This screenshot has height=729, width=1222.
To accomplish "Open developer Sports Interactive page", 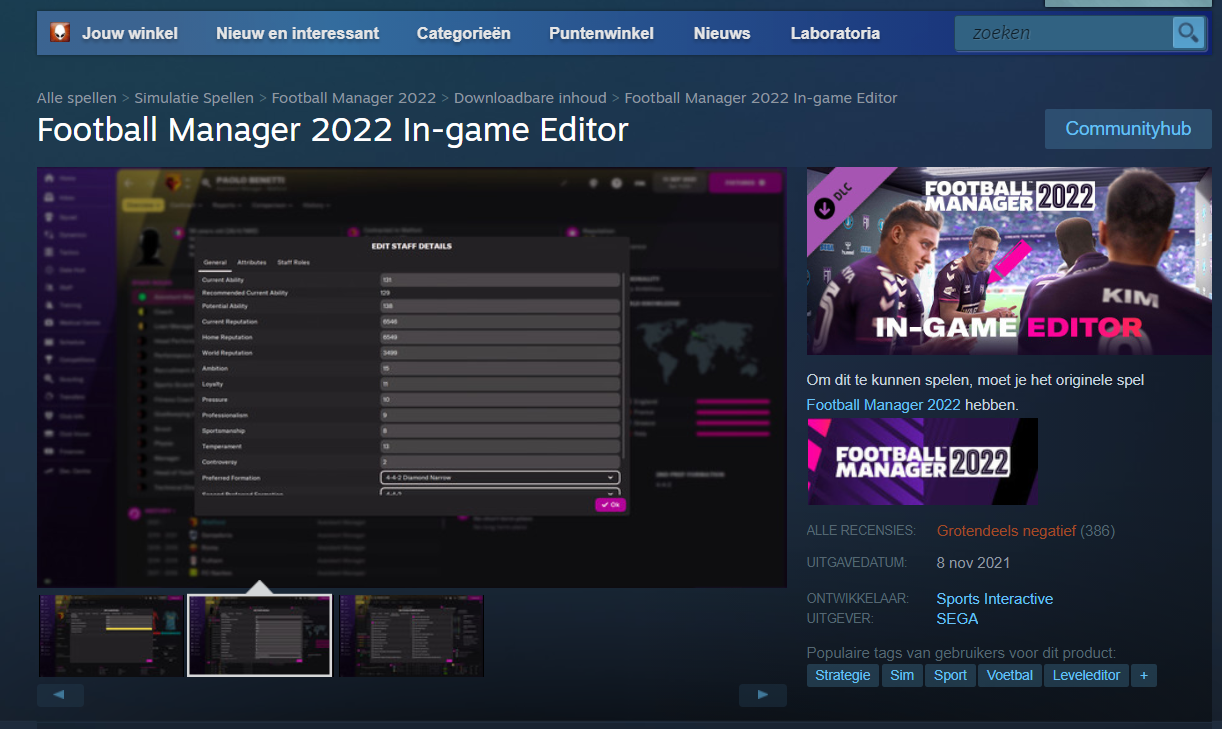I will pyautogui.click(x=994, y=599).
